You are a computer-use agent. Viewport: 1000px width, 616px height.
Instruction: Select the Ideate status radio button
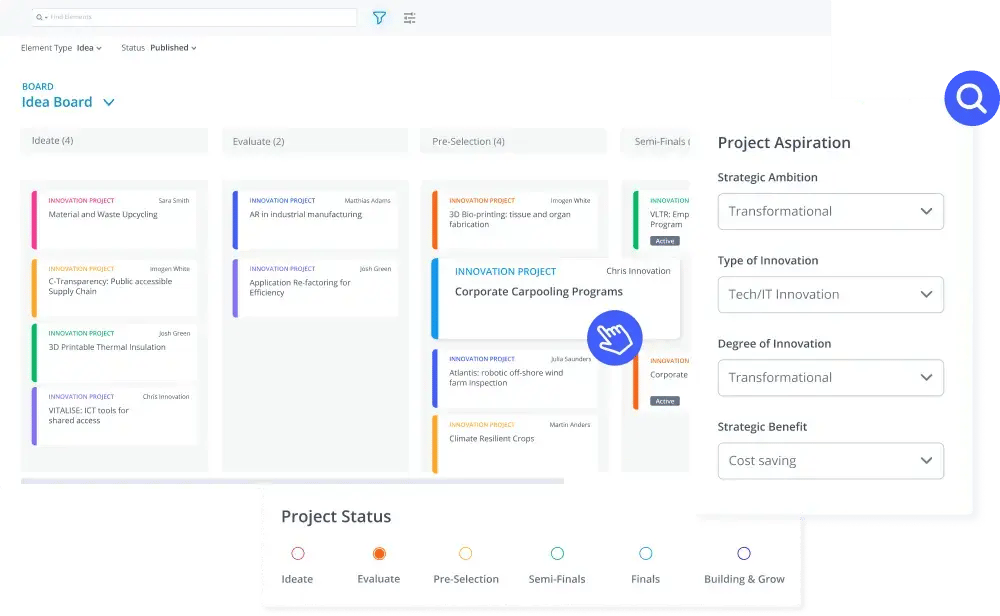(x=297, y=553)
